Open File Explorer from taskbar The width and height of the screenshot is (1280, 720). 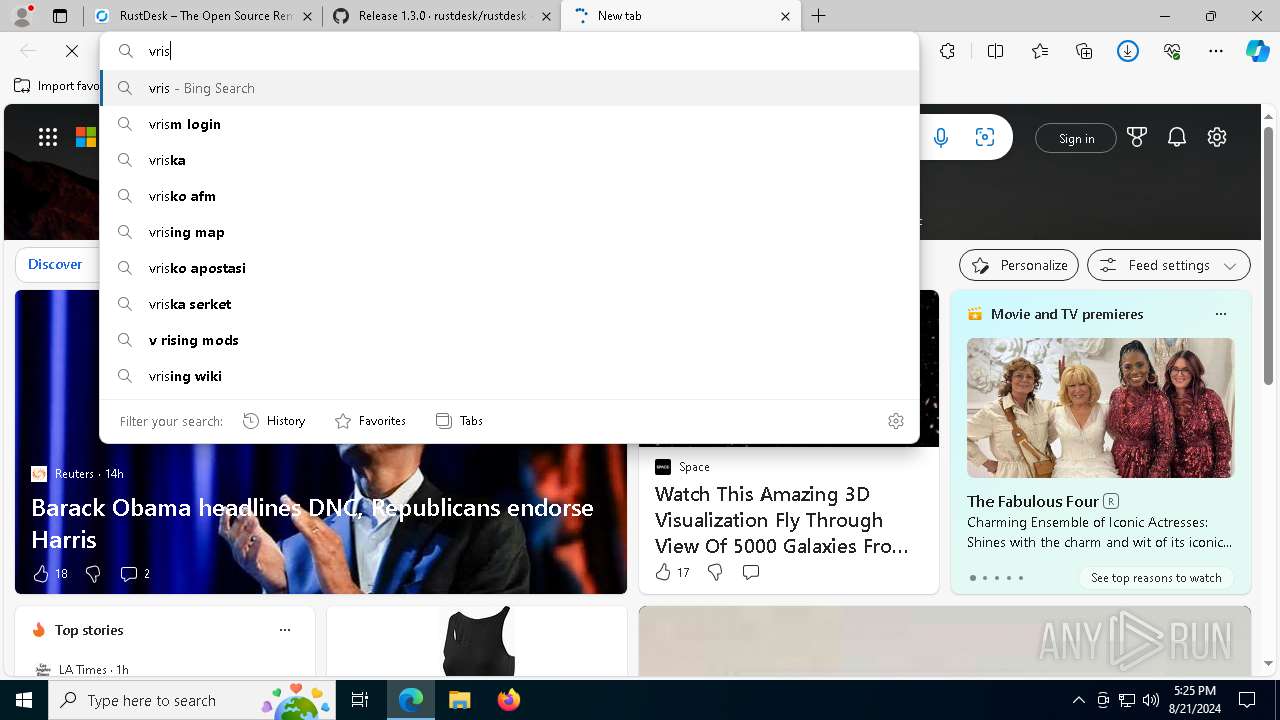point(459,700)
